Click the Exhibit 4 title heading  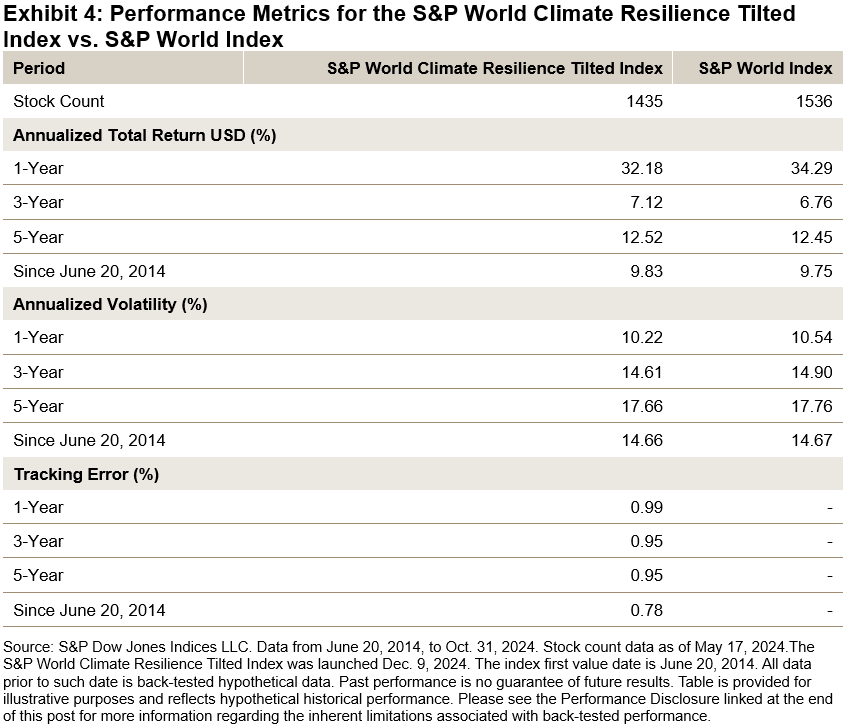coord(400,27)
